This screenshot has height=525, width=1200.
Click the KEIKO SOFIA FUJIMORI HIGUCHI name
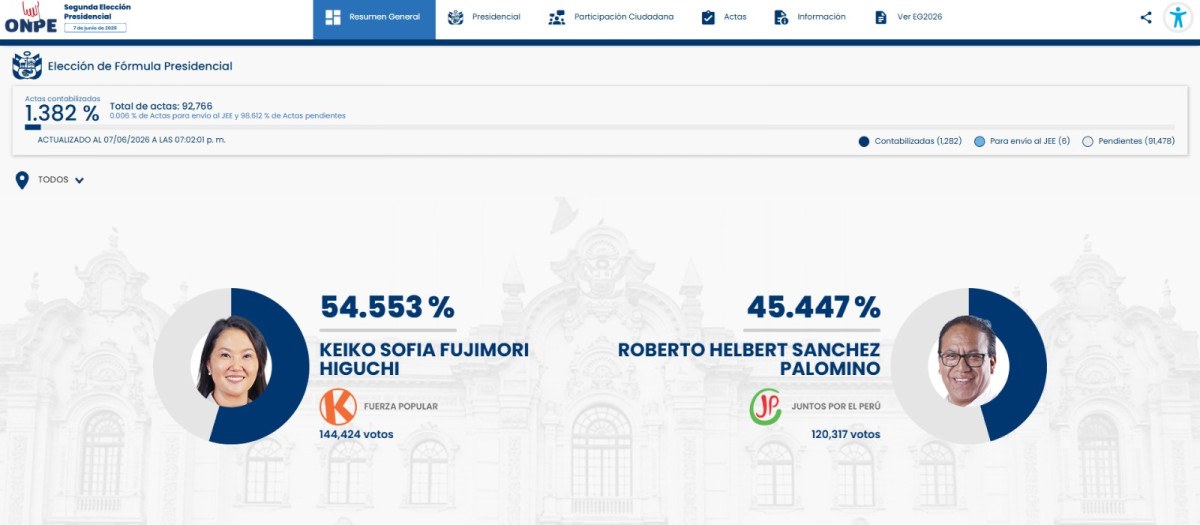424,359
